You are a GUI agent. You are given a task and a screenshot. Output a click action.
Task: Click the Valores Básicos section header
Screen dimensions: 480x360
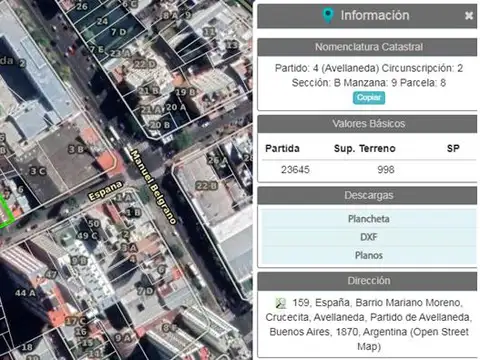(367, 124)
